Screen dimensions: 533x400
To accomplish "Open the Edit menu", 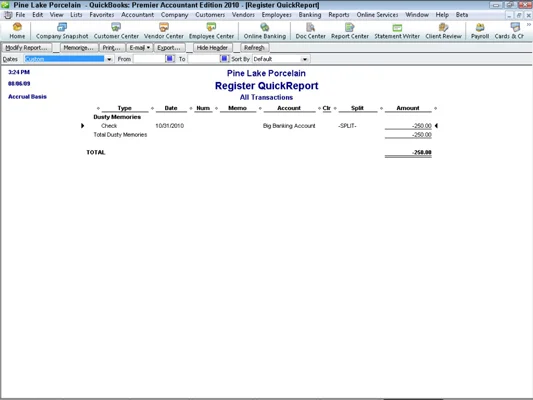I will (x=37, y=15).
